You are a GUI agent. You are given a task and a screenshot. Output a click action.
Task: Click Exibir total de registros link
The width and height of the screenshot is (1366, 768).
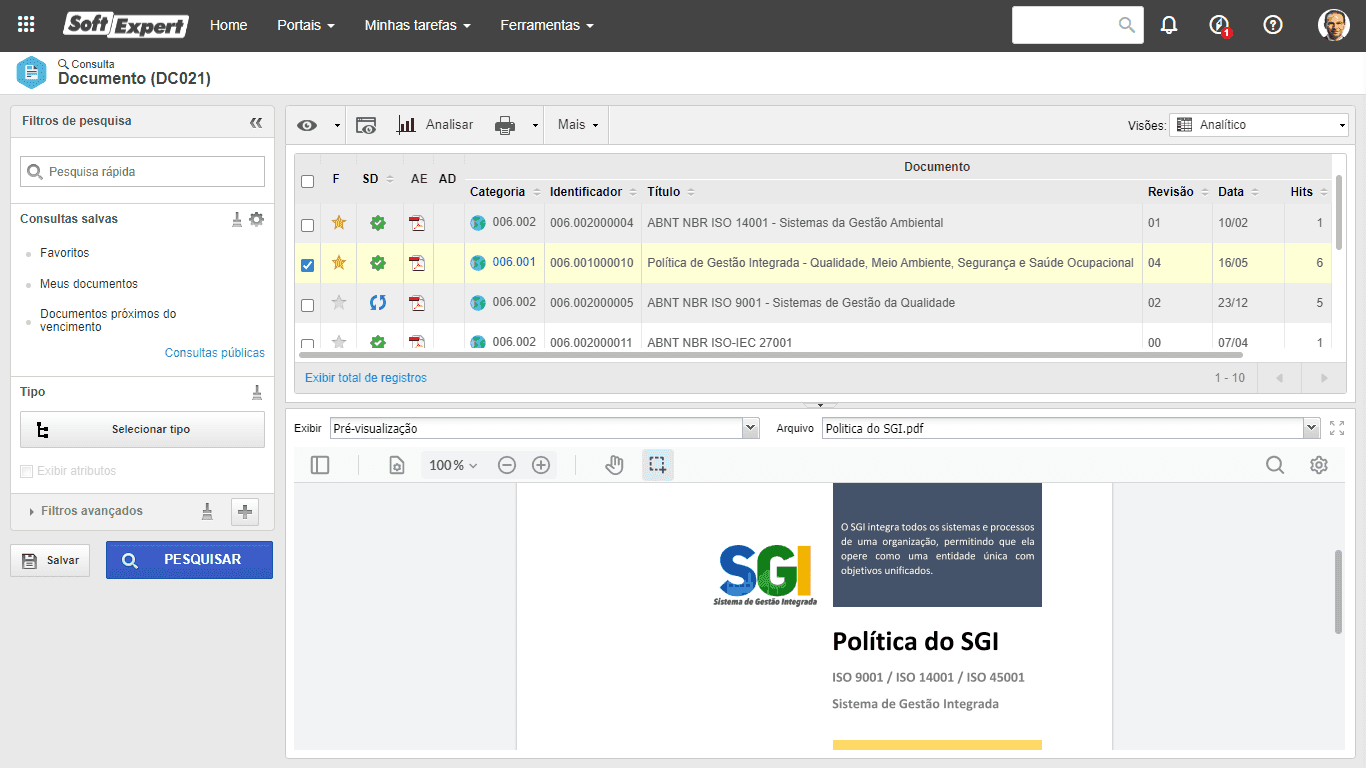(366, 378)
